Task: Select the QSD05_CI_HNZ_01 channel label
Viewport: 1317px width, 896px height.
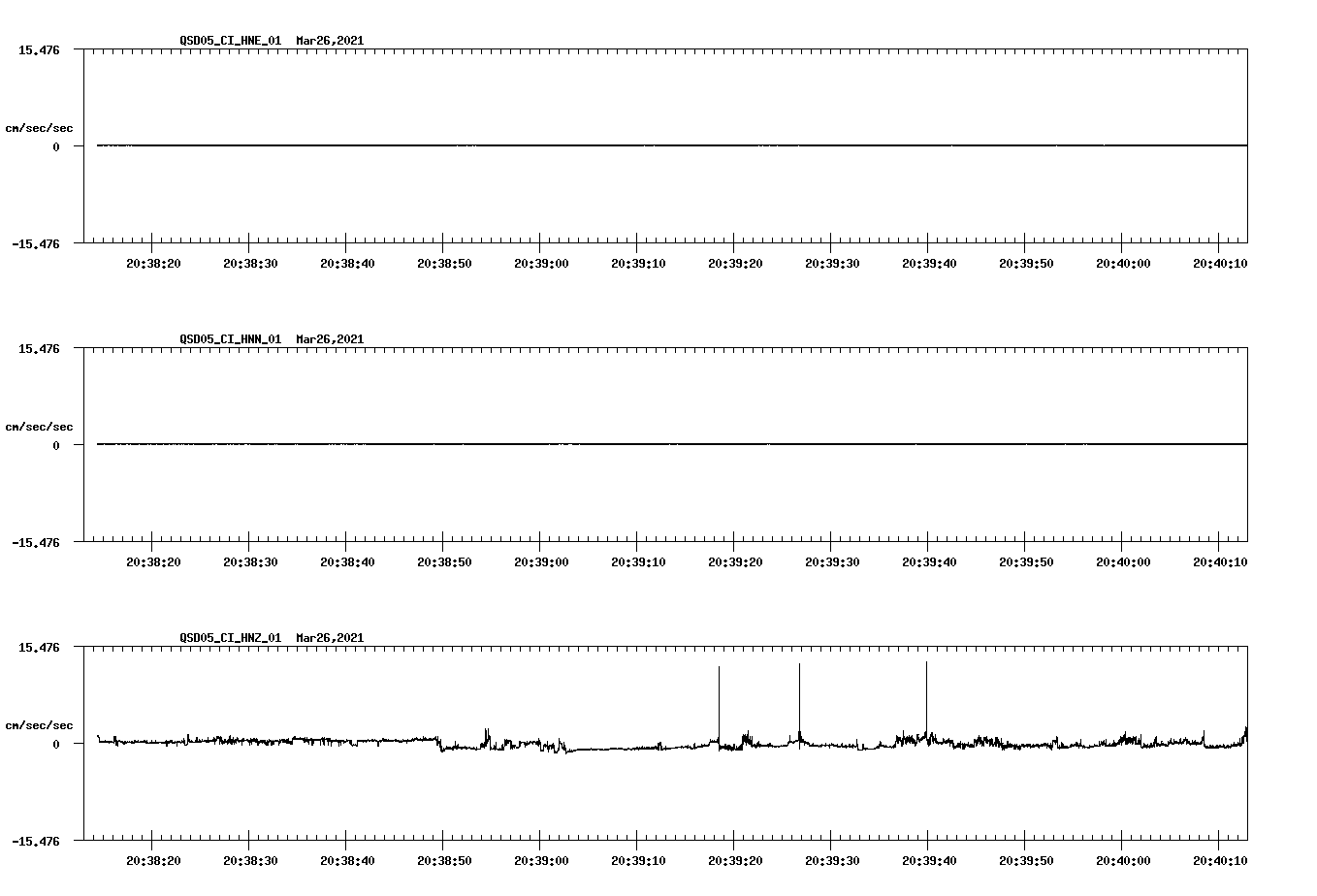Action: 230,638
